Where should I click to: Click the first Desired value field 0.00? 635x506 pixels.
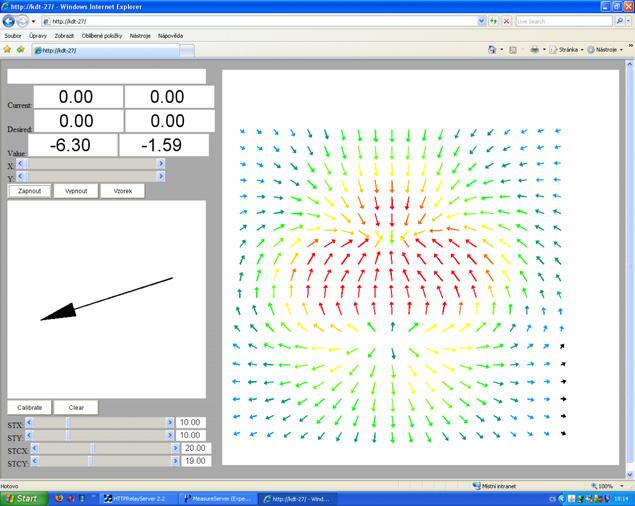click(78, 121)
